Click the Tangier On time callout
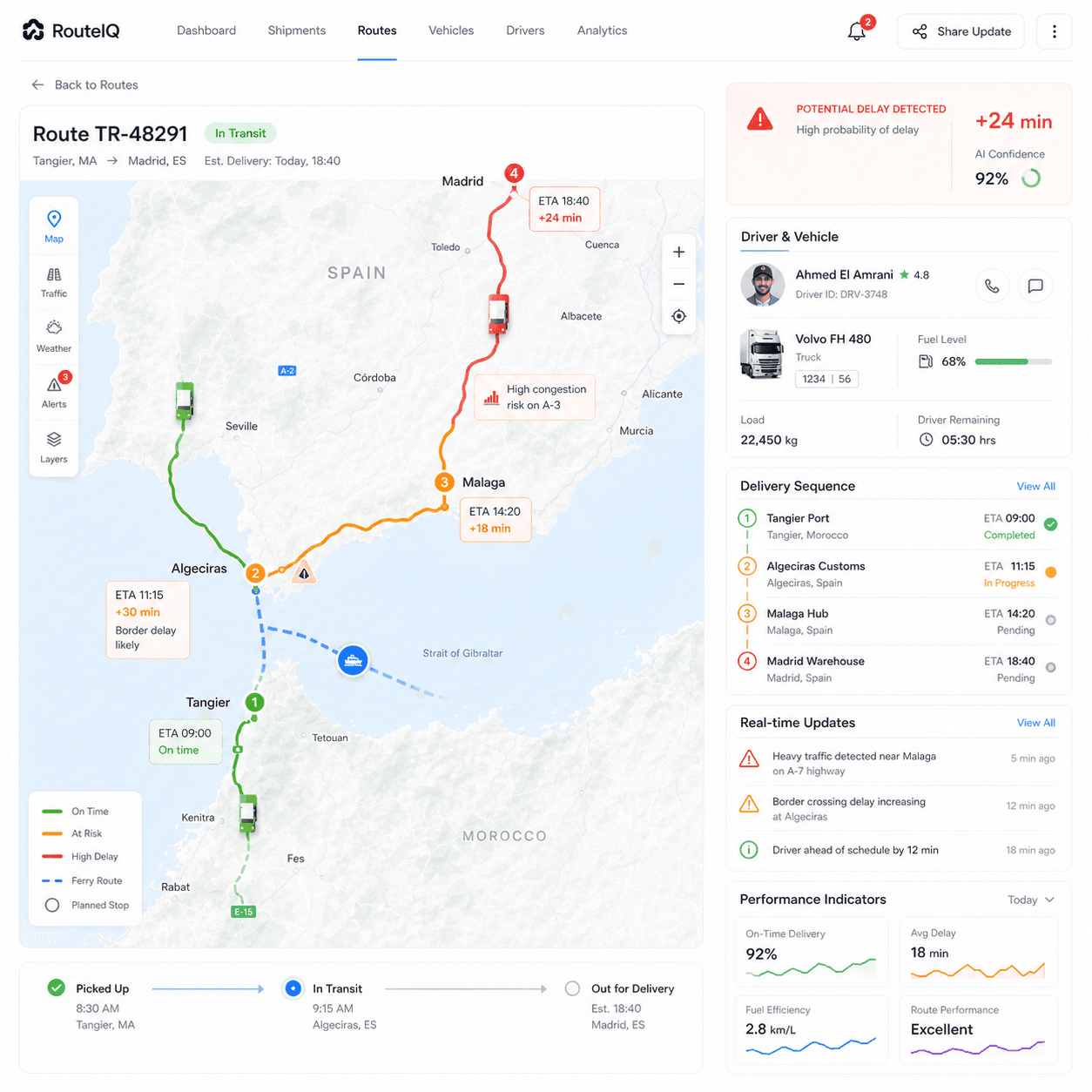This screenshot has height=1092, width=1092. (x=185, y=741)
